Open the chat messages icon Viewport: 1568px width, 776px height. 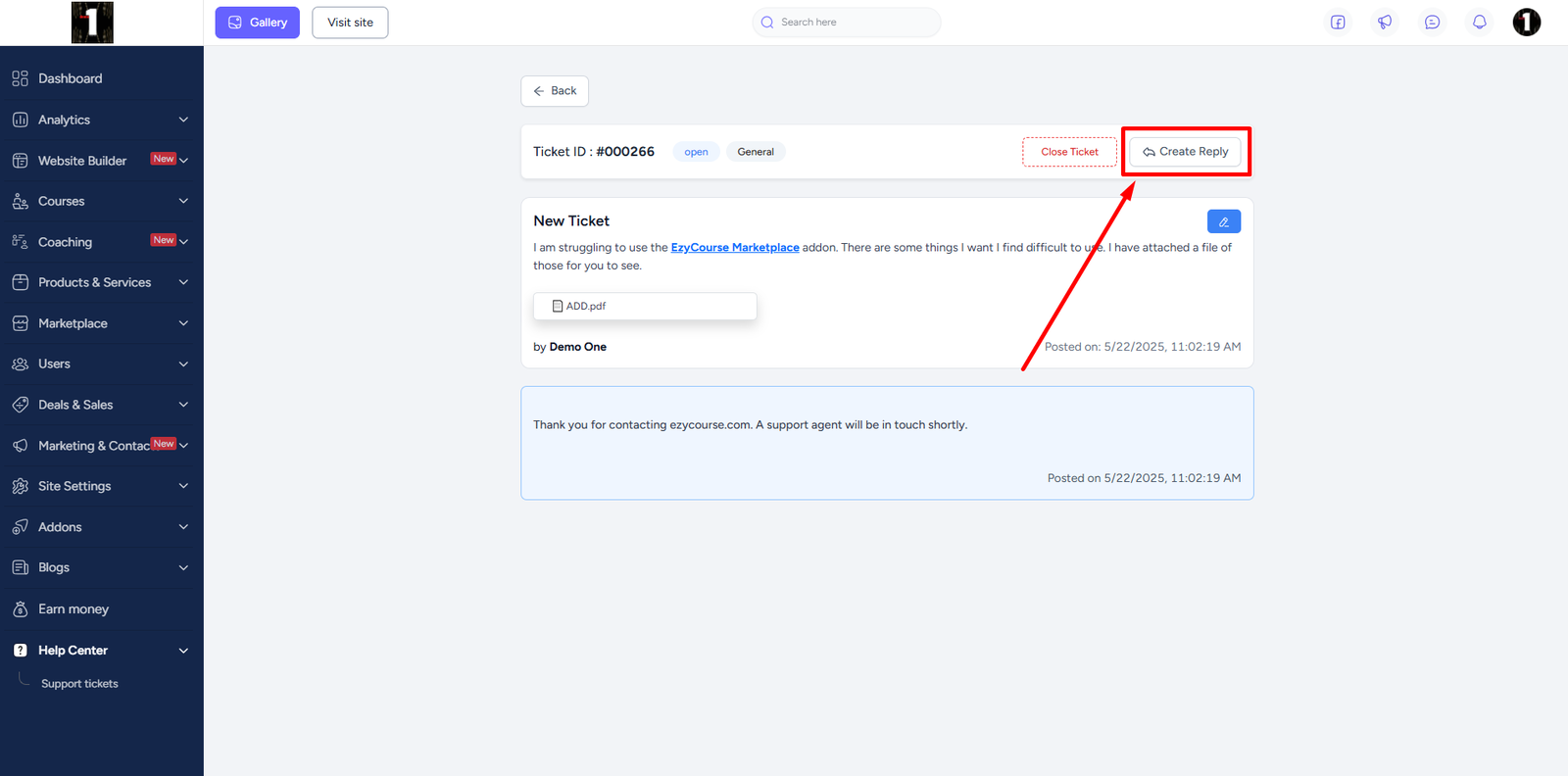pos(1432,23)
